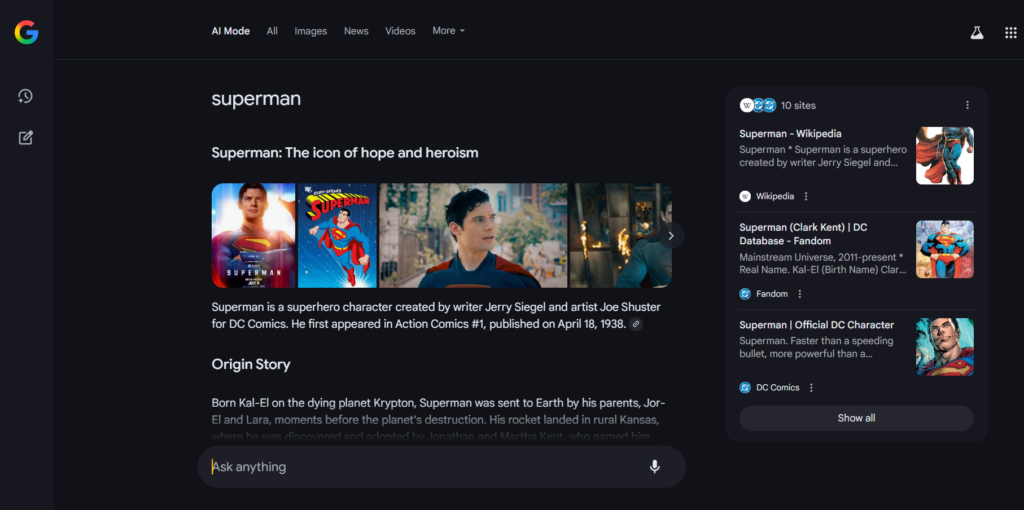Click the DC Comics source name label

click(x=778, y=387)
